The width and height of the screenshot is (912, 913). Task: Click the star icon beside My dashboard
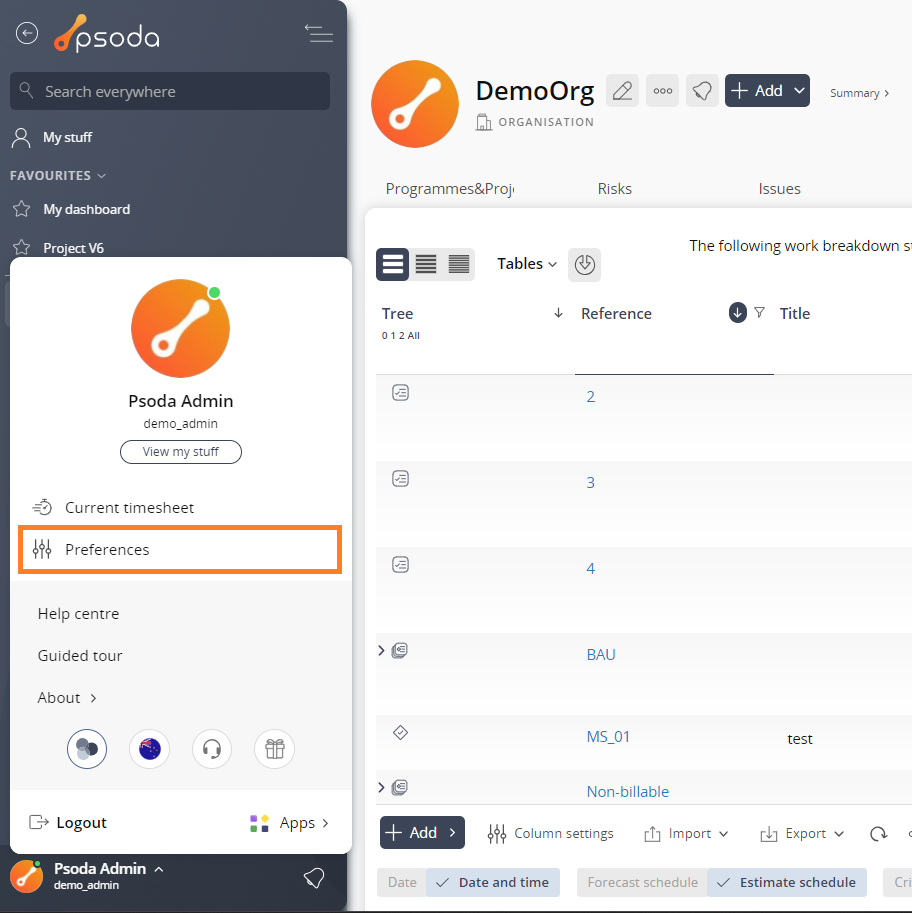click(22, 209)
